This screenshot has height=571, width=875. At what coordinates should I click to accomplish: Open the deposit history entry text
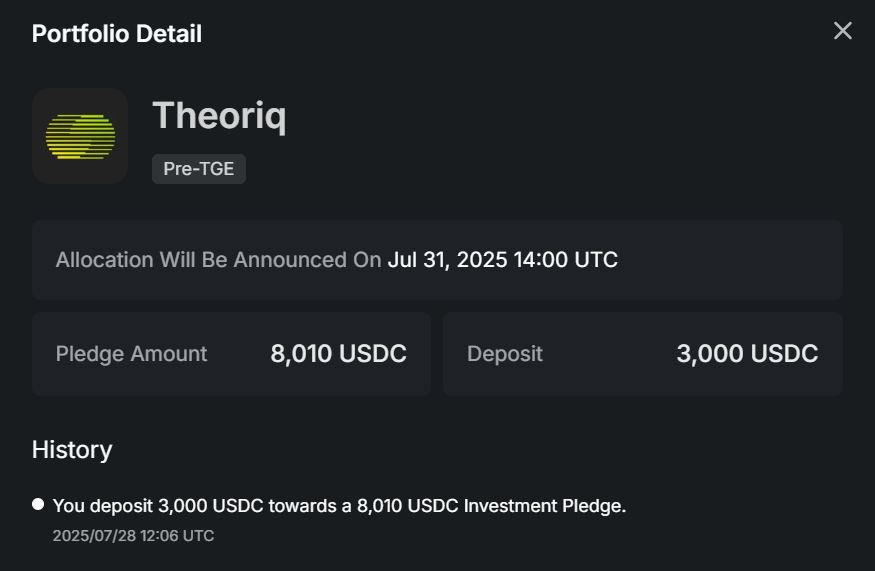point(339,506)
